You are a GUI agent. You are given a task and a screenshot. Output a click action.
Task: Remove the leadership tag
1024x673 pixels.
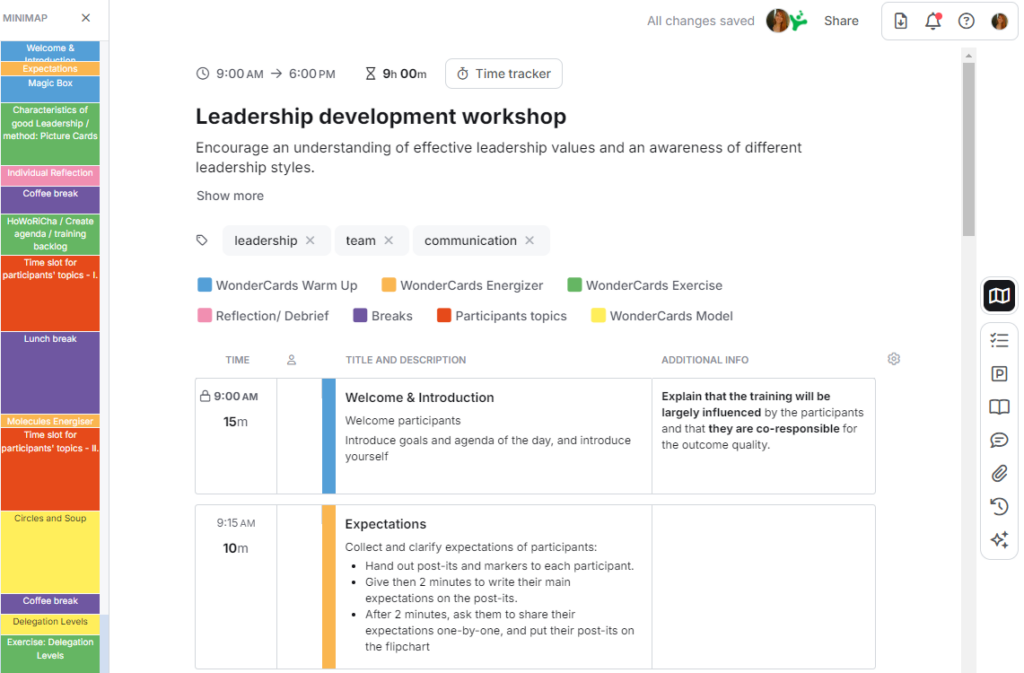pos(310,241)
